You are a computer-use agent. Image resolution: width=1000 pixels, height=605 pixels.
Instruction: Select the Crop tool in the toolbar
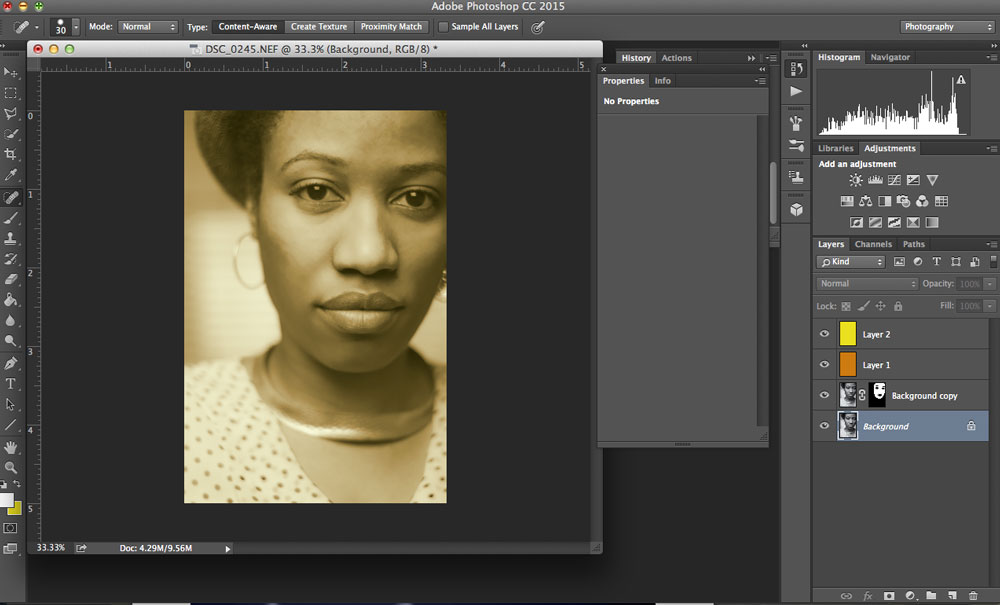click(x=11, y=154)
